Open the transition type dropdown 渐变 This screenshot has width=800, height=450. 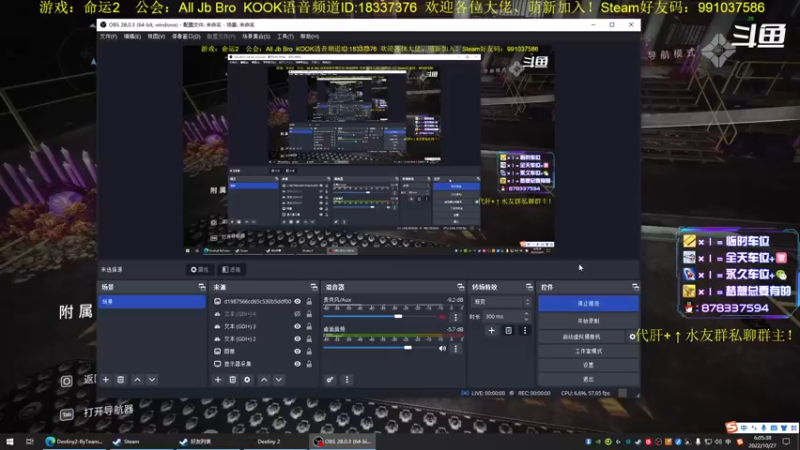pos(502,302)
